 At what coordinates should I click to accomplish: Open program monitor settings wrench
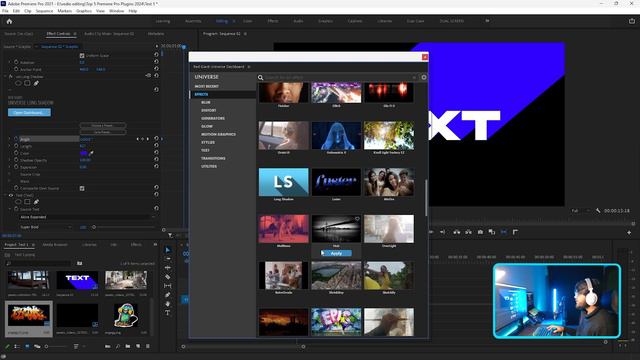point(598,211)
